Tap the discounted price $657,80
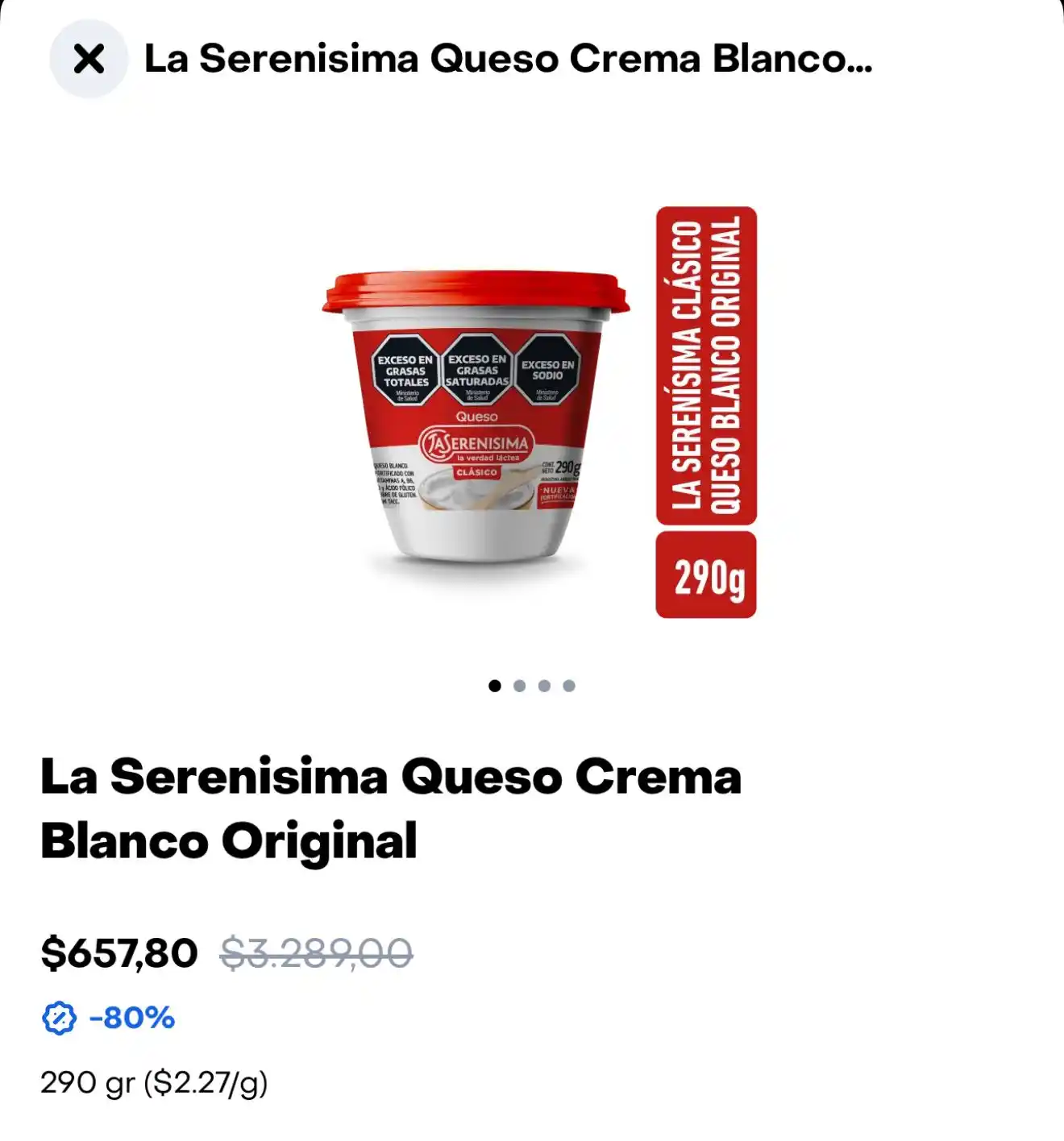This screenshot has width=1064, height=1141. [x=119, y=953]
